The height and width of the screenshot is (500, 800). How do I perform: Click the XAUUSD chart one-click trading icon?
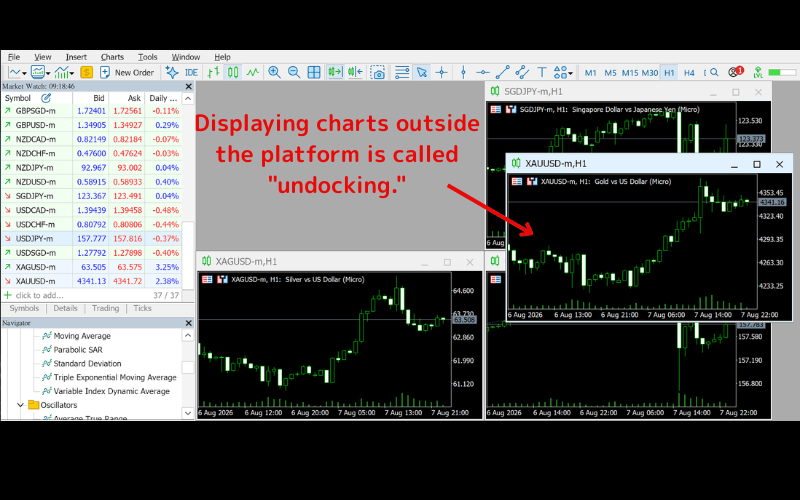click(532, 182)
